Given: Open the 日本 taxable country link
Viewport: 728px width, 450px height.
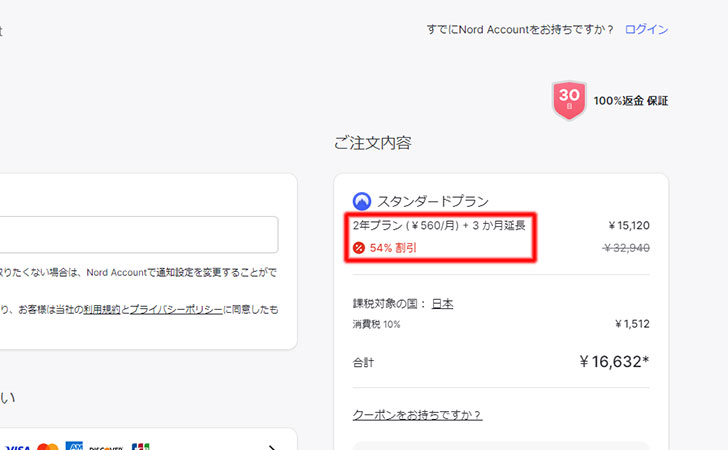Looking at the screenshot, I should 442,304.
